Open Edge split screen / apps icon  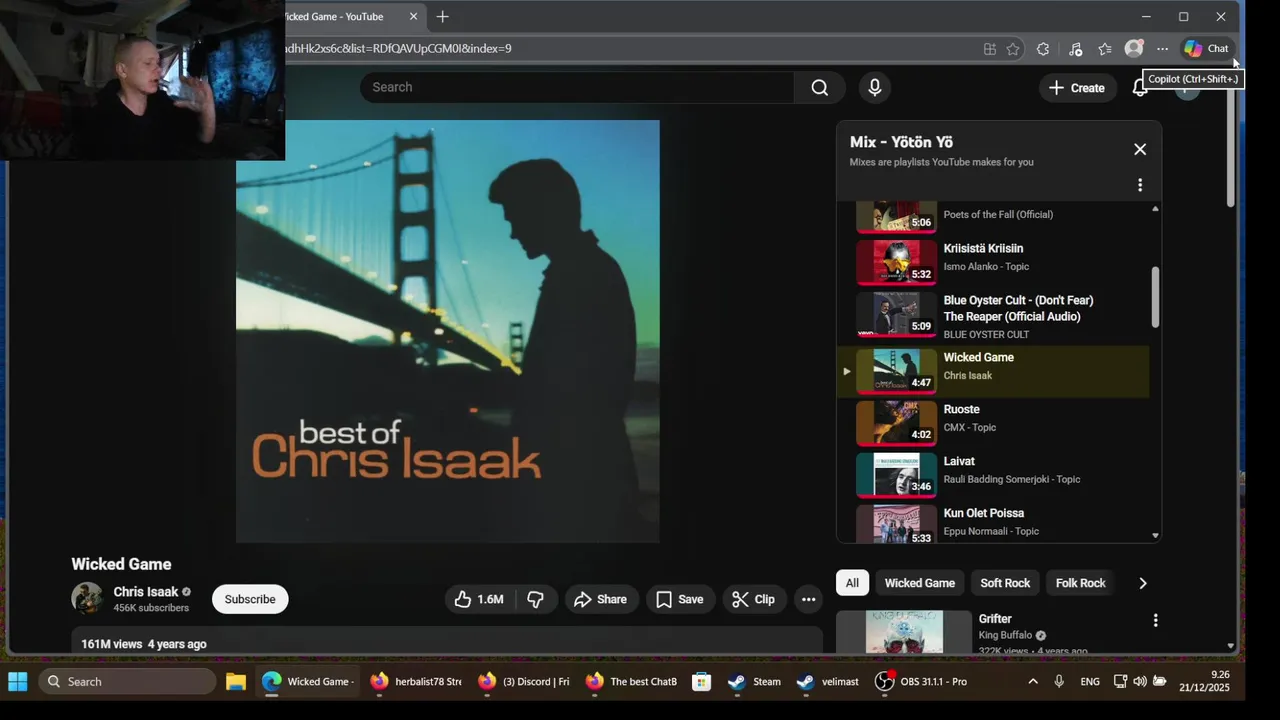pyautogui.click(x=989, y=48)
